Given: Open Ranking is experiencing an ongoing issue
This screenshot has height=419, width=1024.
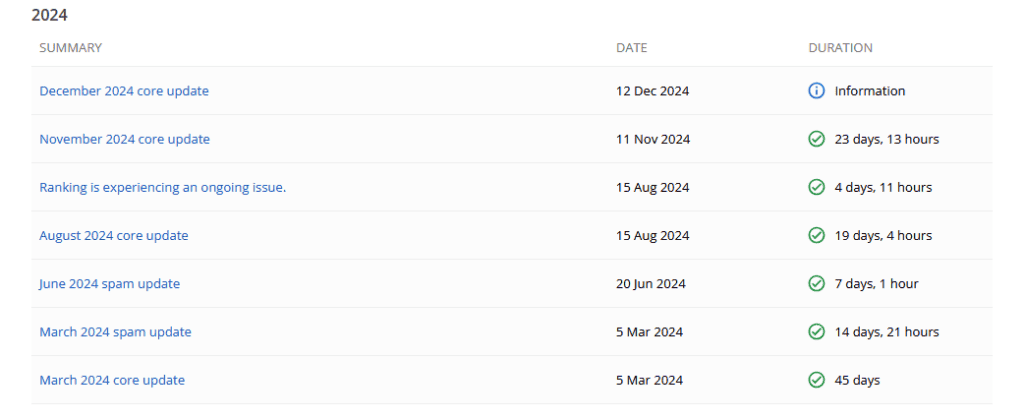Looking at the screenshot, I should (163, 187).
